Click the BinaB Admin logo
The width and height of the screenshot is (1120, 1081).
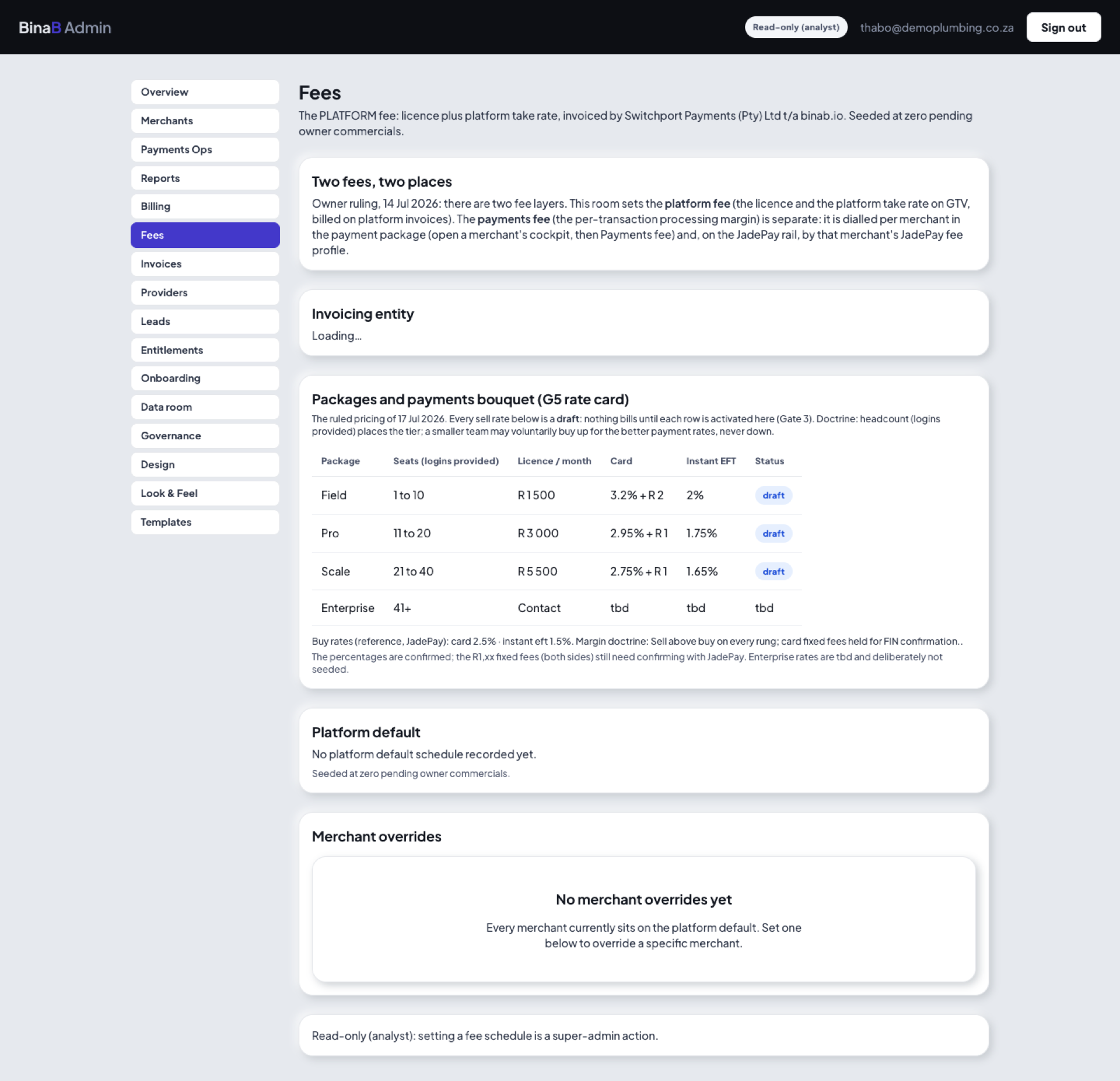pyautogui.click(x=65, y=27)
